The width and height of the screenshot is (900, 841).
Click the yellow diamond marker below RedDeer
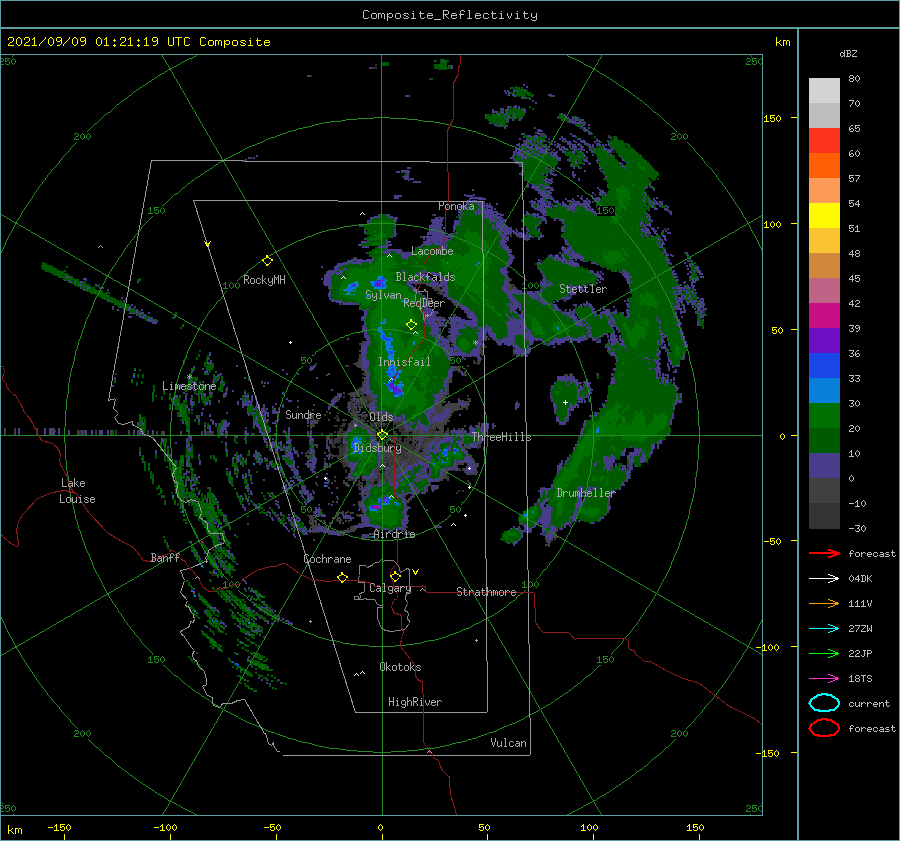coord(411,325)
